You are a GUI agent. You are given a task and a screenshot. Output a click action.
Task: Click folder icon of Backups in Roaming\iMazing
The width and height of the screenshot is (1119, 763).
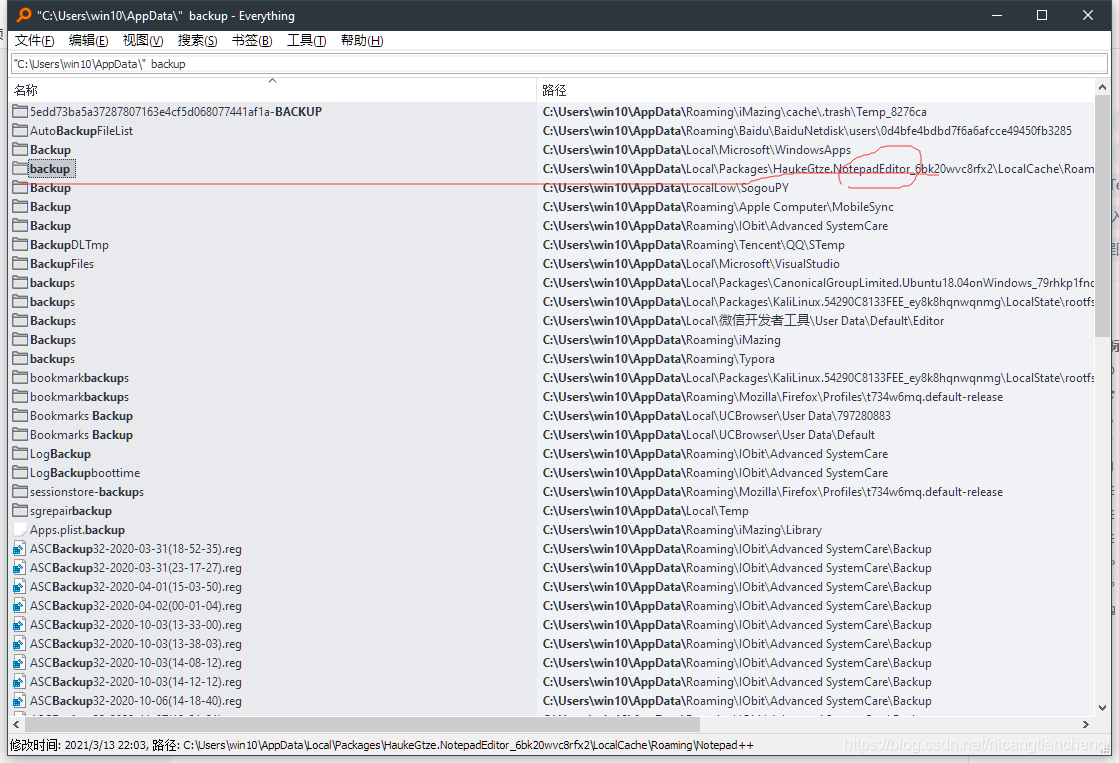pos(20,340)
